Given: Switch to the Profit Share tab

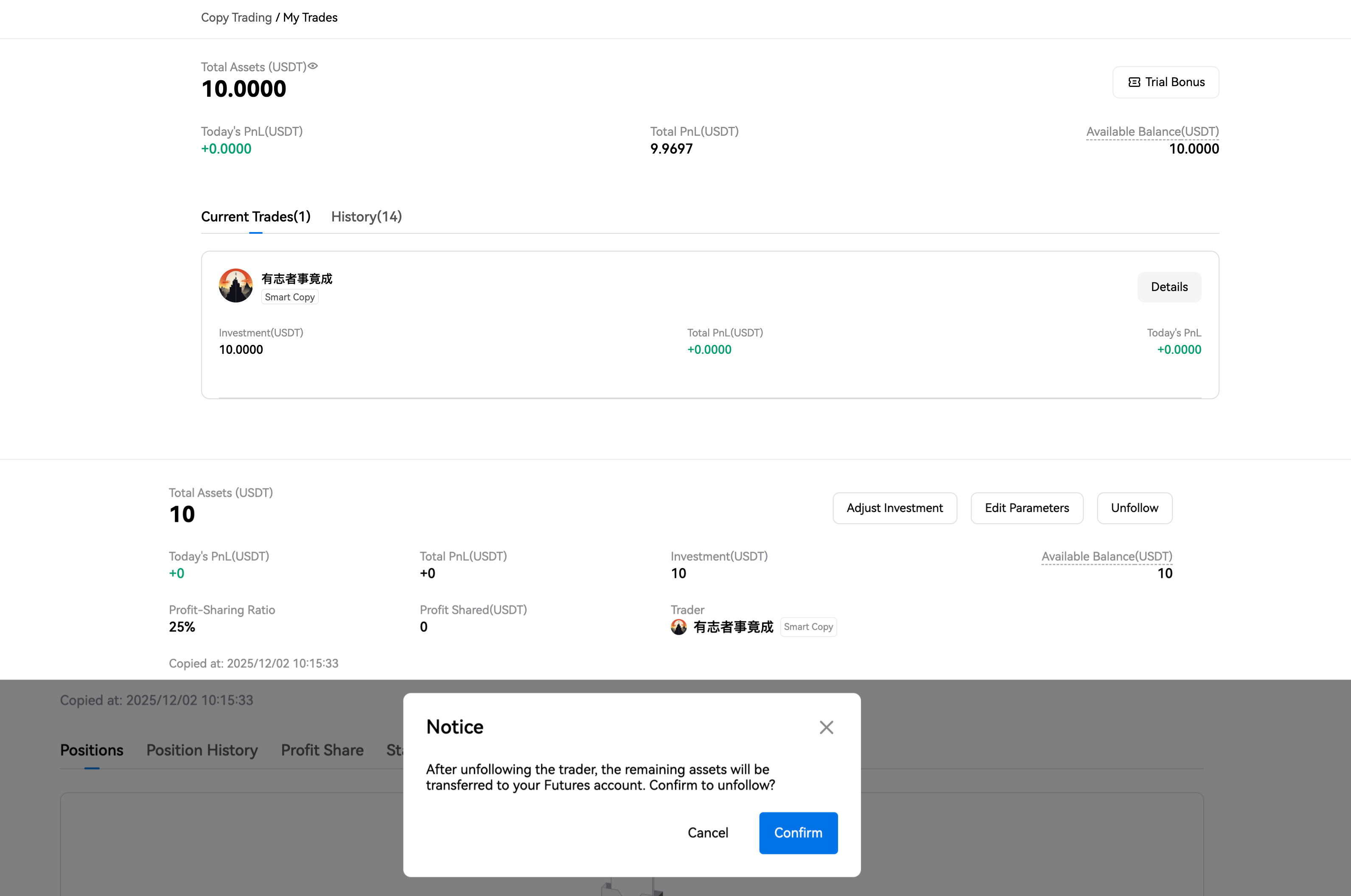Looking at the screenshot, I should (322, 750).
